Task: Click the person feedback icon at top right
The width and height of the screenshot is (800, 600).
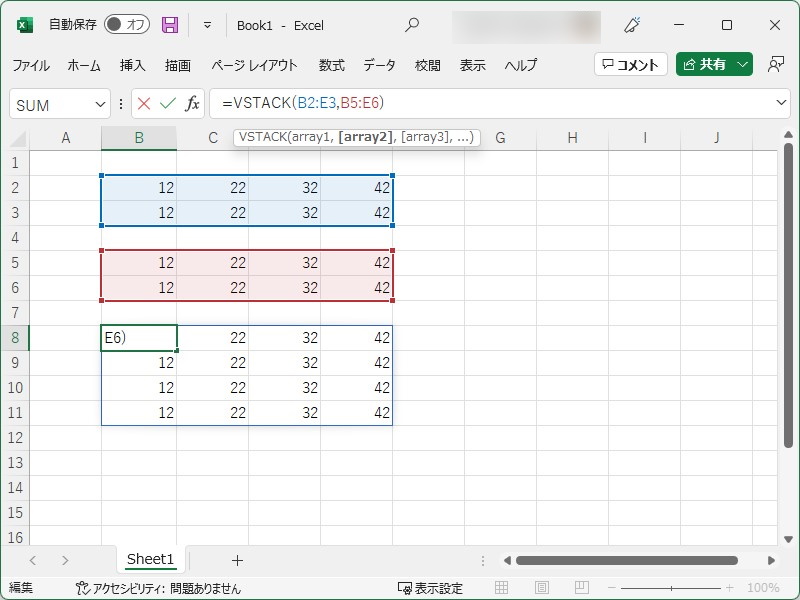Action: 776,64
